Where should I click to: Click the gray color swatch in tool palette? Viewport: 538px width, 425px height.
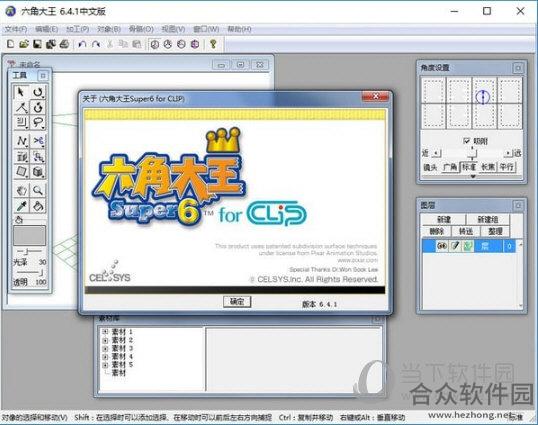30,235
